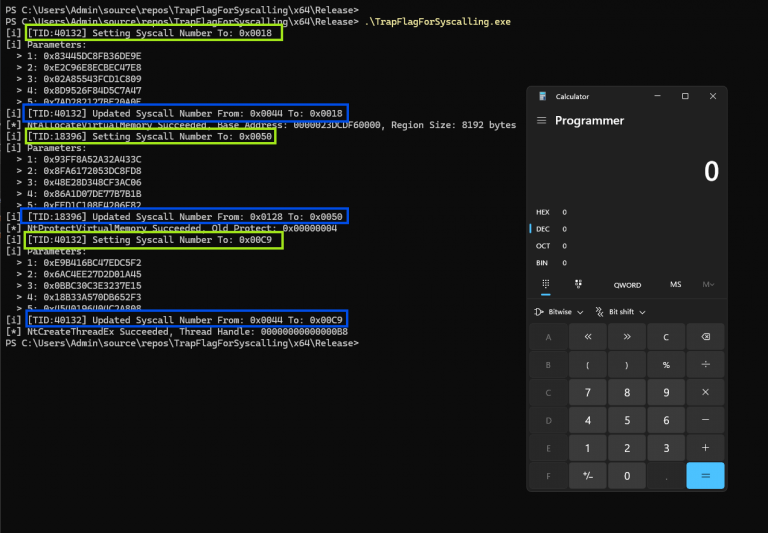This screenshot has height=533, width=768.
Task: Click digit 3 on the keypad
Action: click(666, 448)
